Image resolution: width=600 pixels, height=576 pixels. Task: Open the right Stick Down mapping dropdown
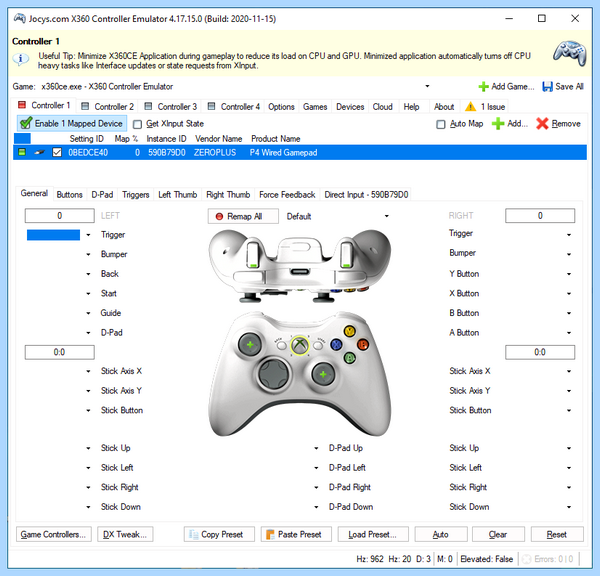point(569,507)
